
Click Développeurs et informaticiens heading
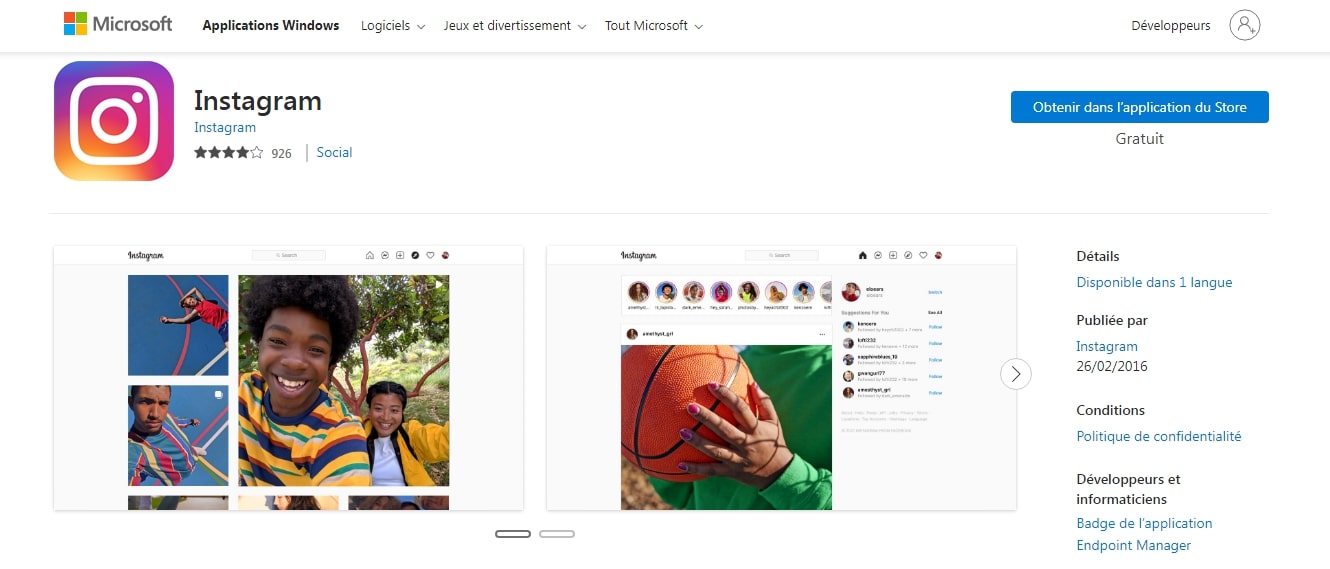[1129, 489]
